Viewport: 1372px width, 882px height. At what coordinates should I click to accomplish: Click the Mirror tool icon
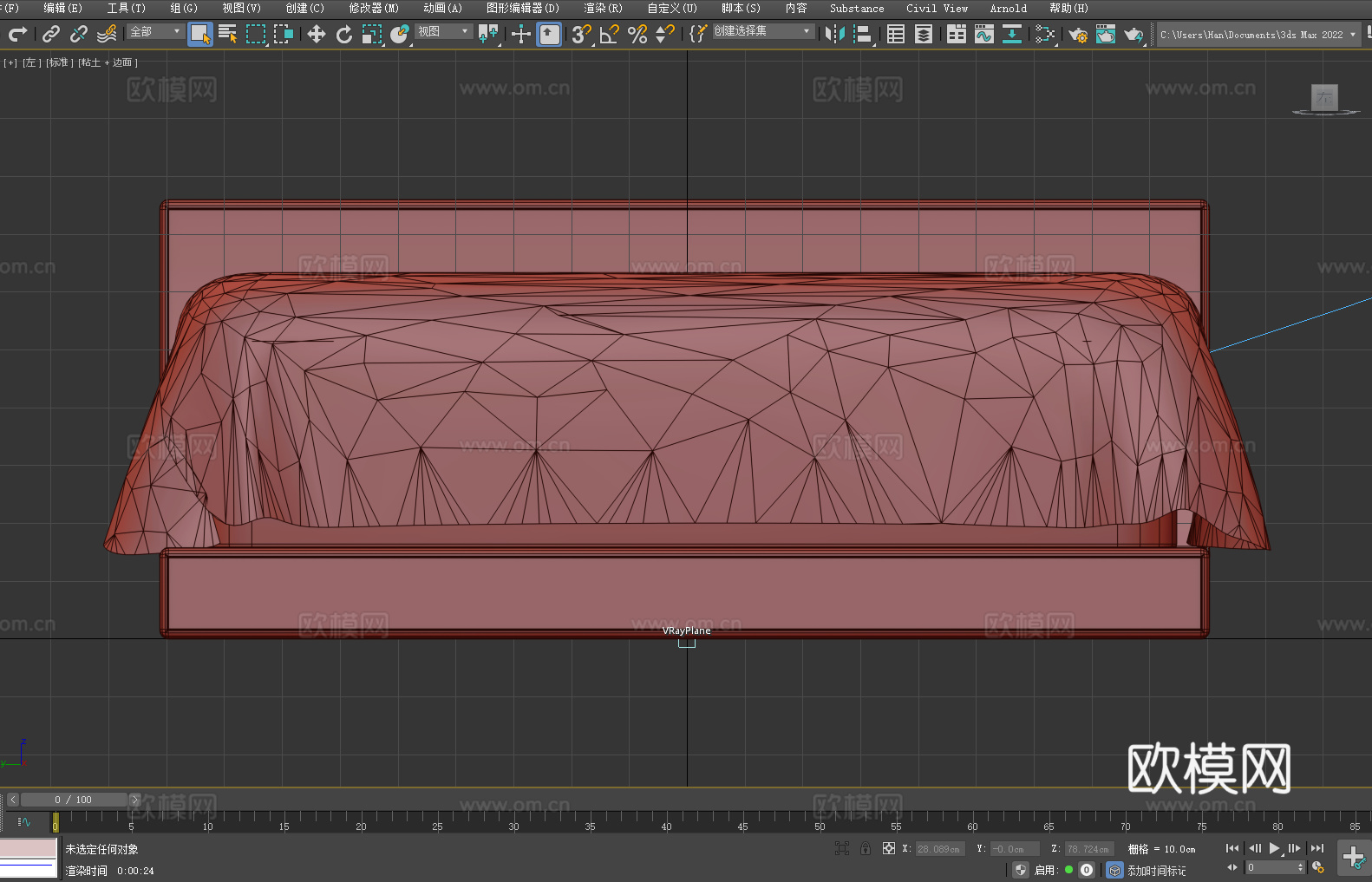(834, 35)
